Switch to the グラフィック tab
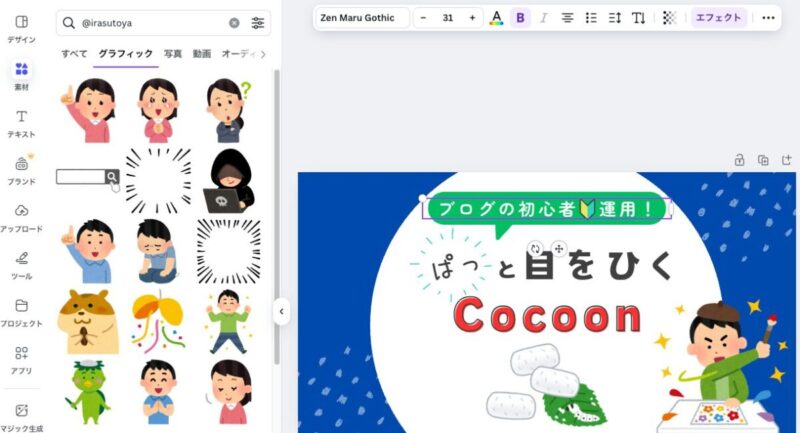 [x=126, y=54]
